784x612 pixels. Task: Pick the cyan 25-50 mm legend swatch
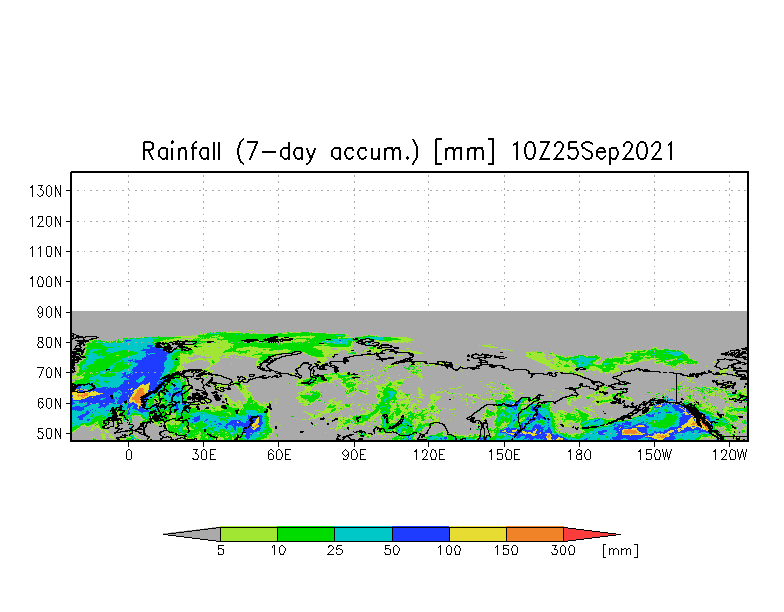point(364,534)
